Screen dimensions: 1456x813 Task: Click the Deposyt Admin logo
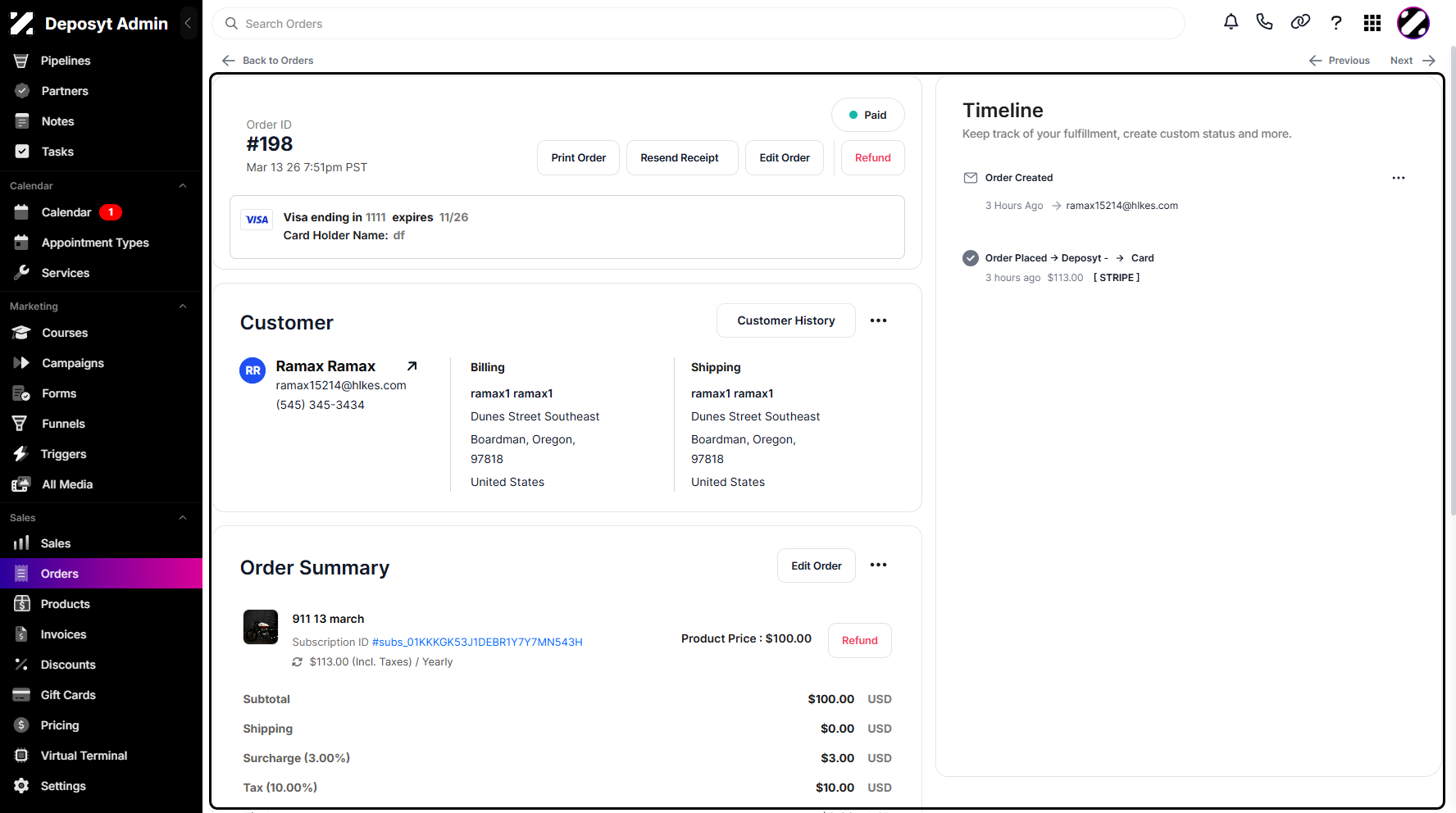22,23
